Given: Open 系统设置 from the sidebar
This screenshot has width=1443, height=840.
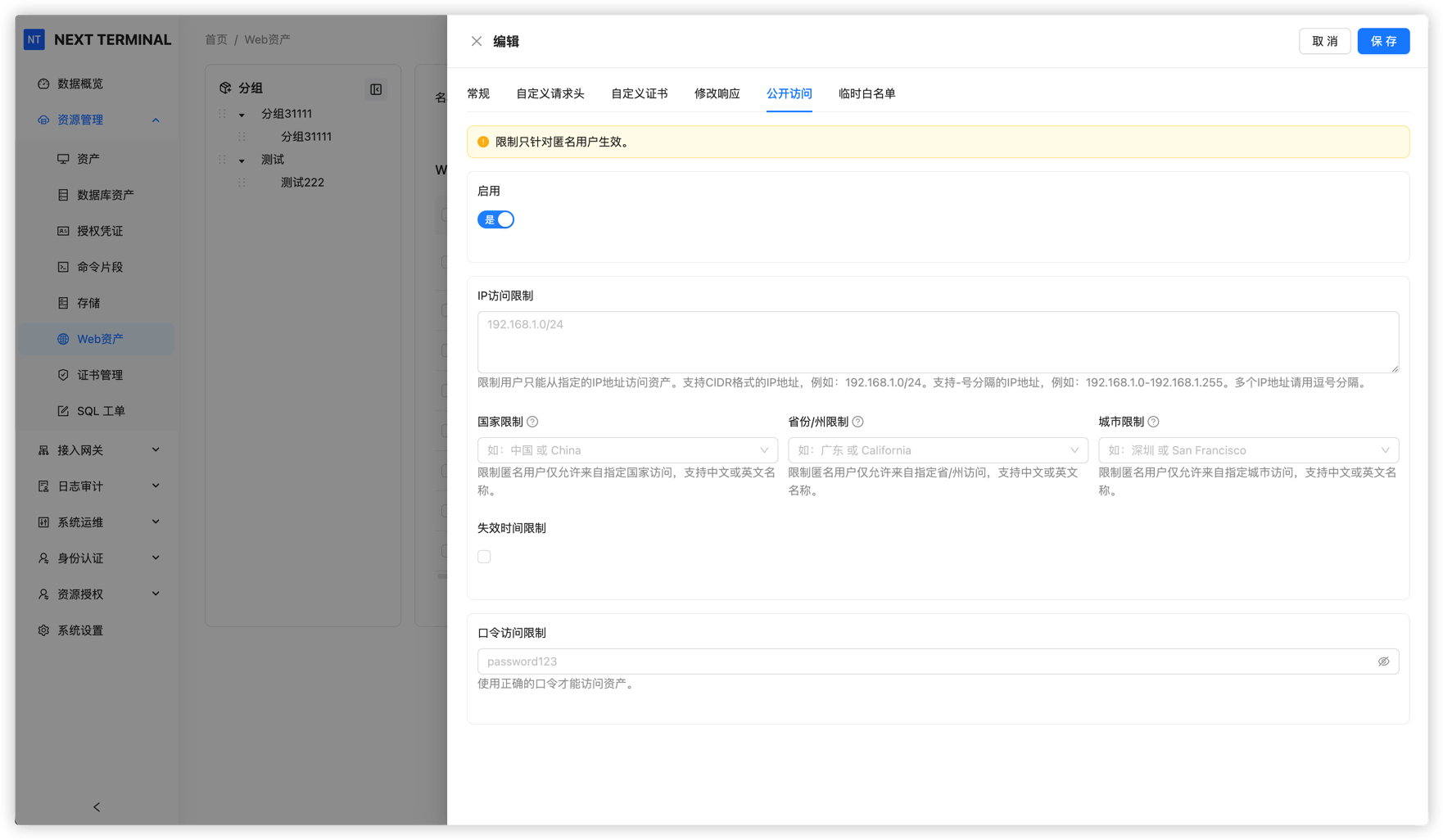Looking at the screenshot, I should pos(80,630).
